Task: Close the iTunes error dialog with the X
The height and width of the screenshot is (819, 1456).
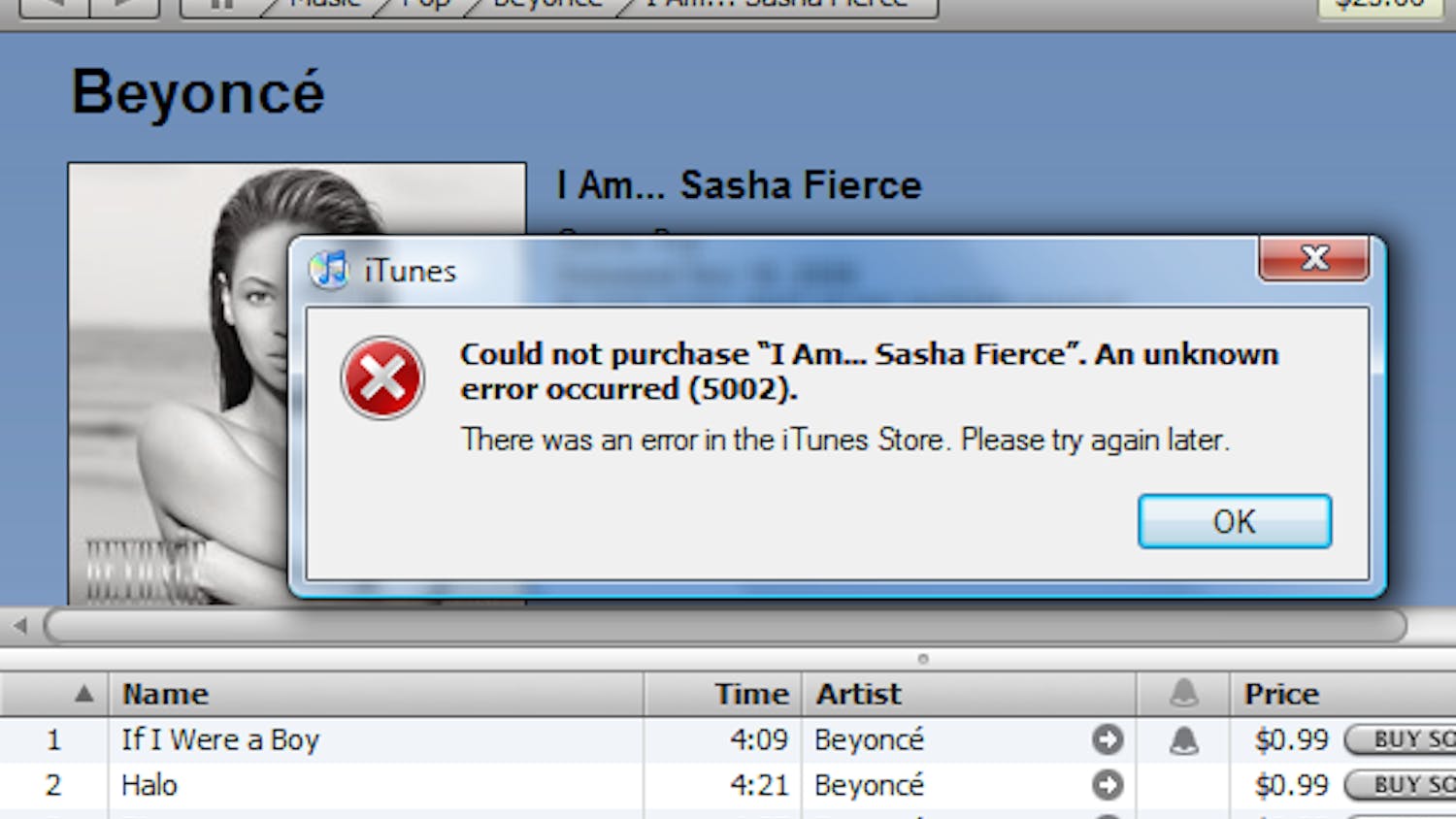Action: pyautogui.click(x=1314, y=258)
